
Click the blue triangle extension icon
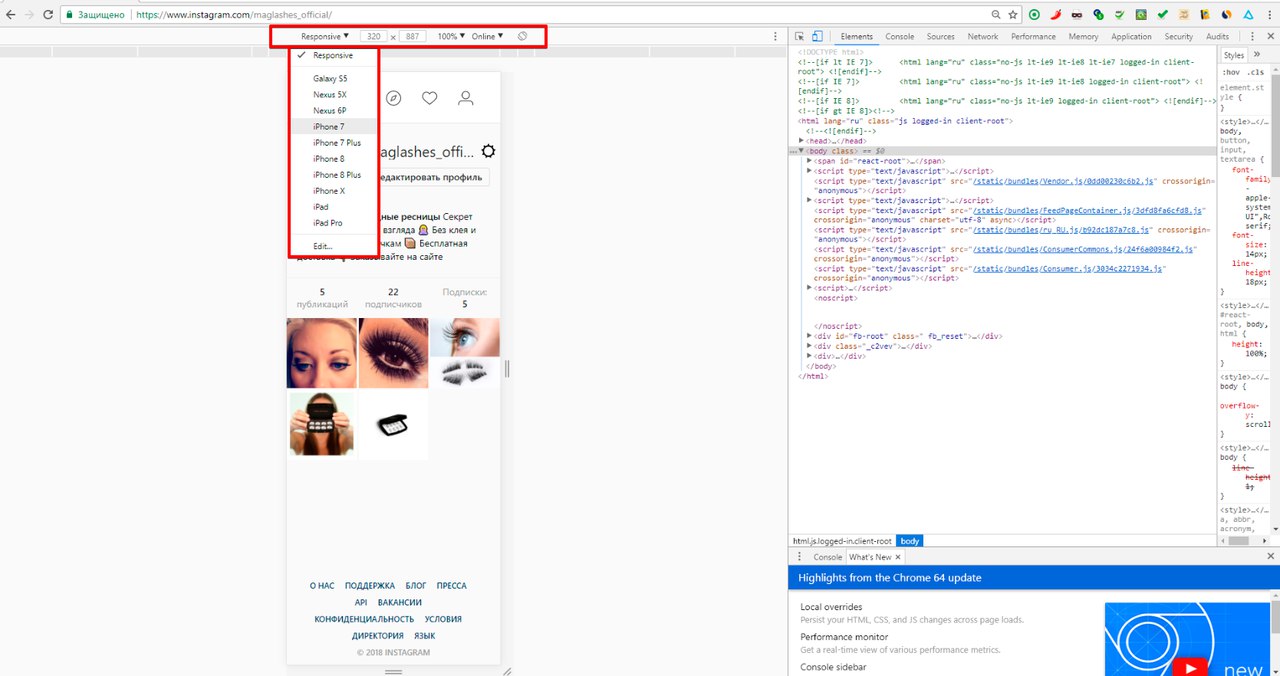(1248, 15)
